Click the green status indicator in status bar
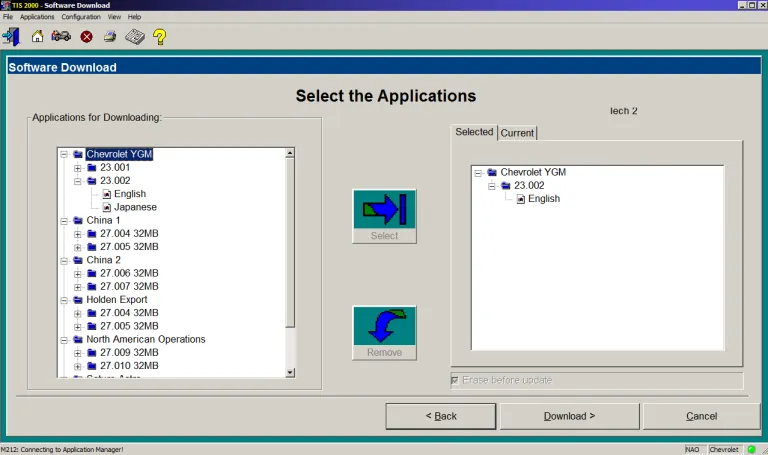The height and width of the screenshot is (455, 768). pos(751,449)
